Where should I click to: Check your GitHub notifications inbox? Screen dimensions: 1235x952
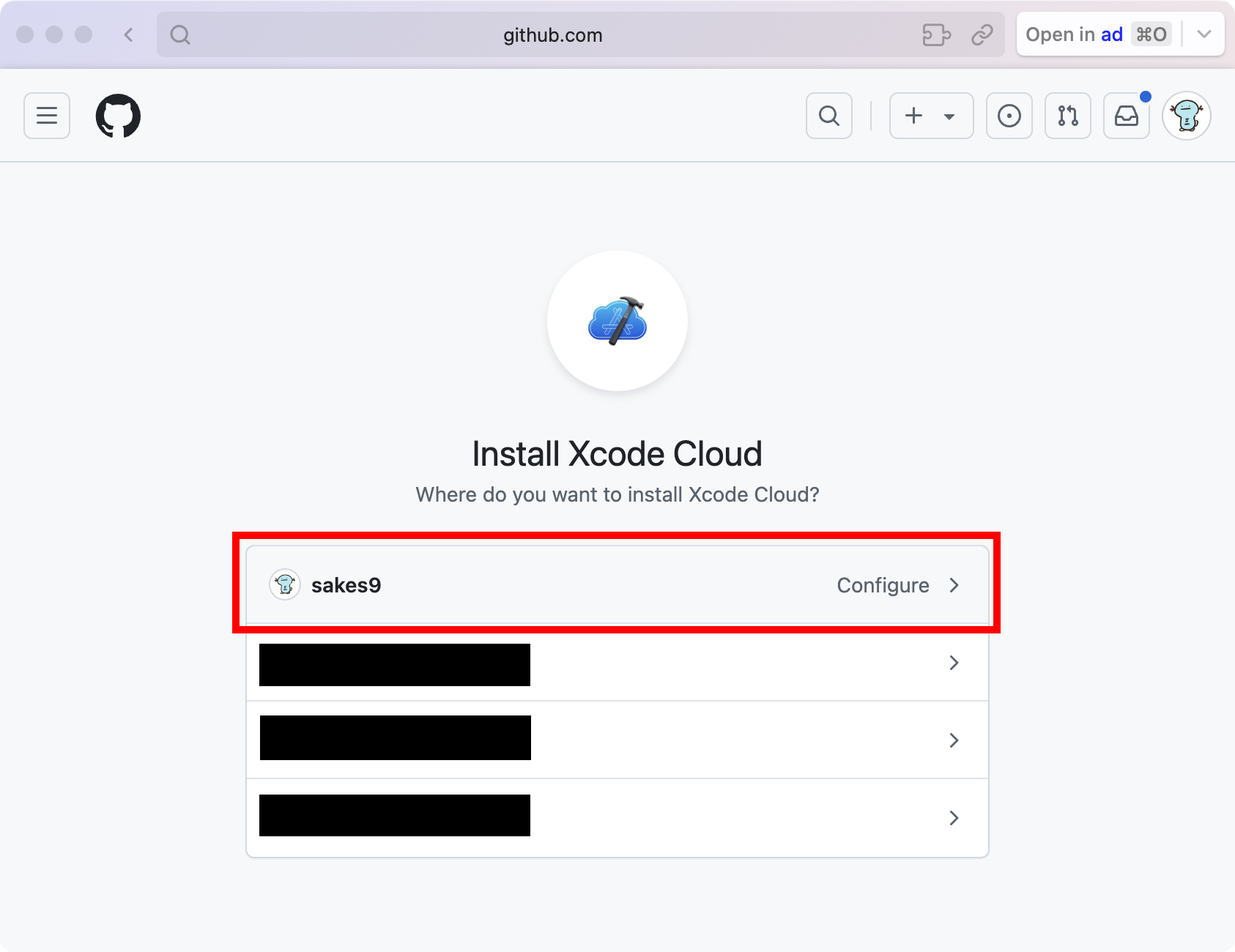pyautogui.click(x=1126, y=115)
